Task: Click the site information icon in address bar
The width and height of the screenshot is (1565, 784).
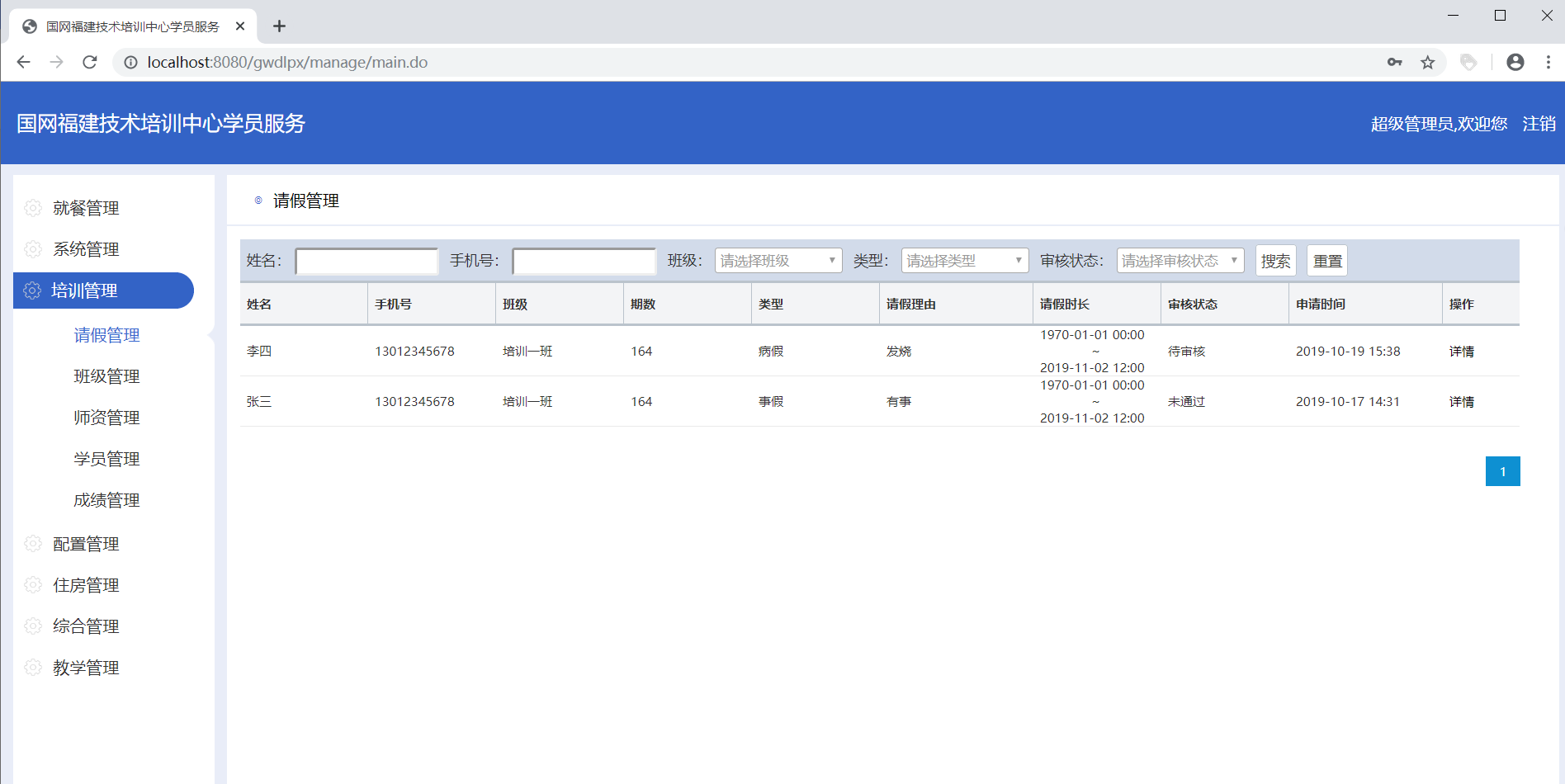Action: click(130, 62)
